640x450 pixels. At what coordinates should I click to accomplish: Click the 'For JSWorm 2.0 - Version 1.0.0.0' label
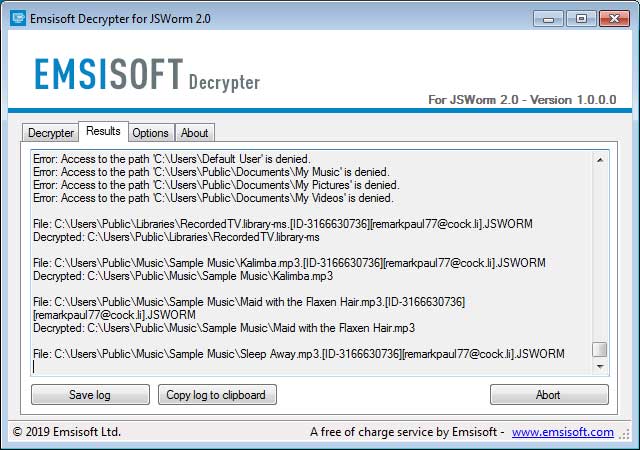tap(522, 100)
